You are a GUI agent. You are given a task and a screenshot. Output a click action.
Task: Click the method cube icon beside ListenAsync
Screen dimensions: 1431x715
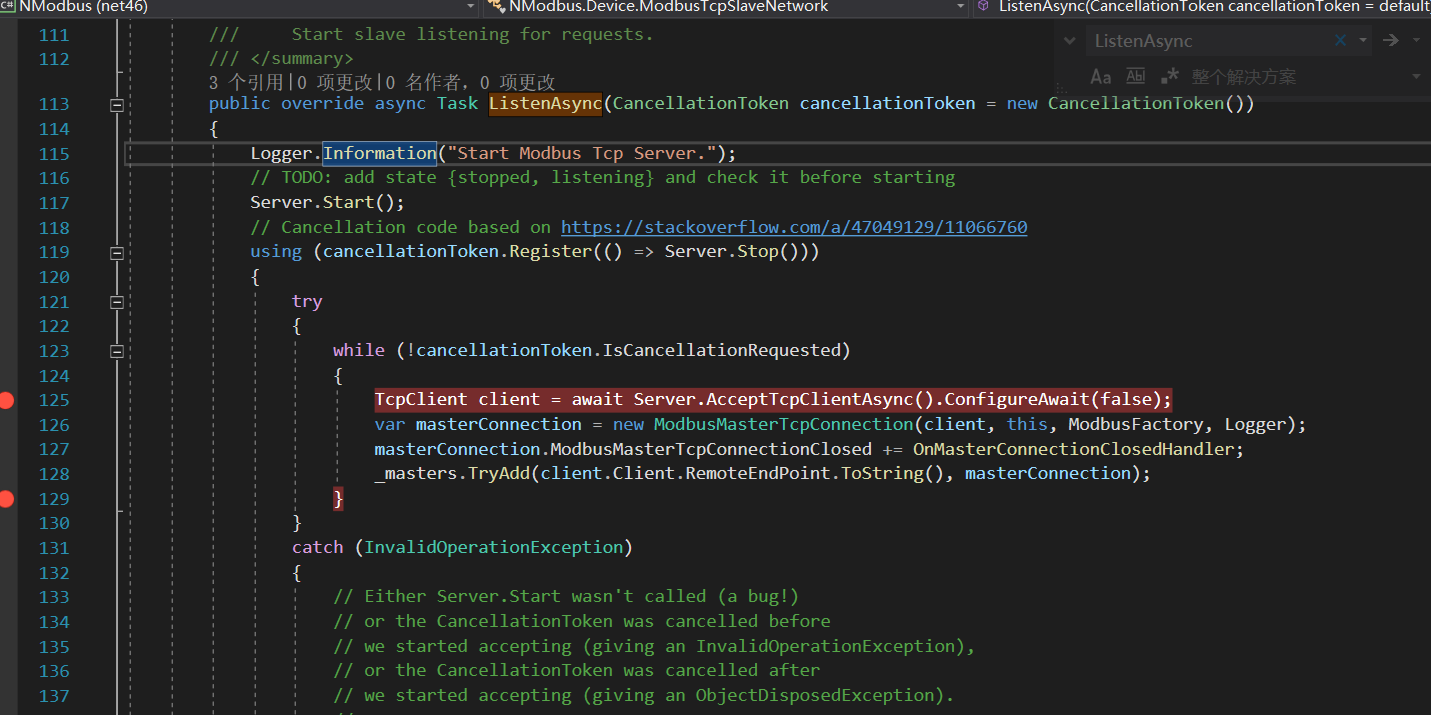983,6
